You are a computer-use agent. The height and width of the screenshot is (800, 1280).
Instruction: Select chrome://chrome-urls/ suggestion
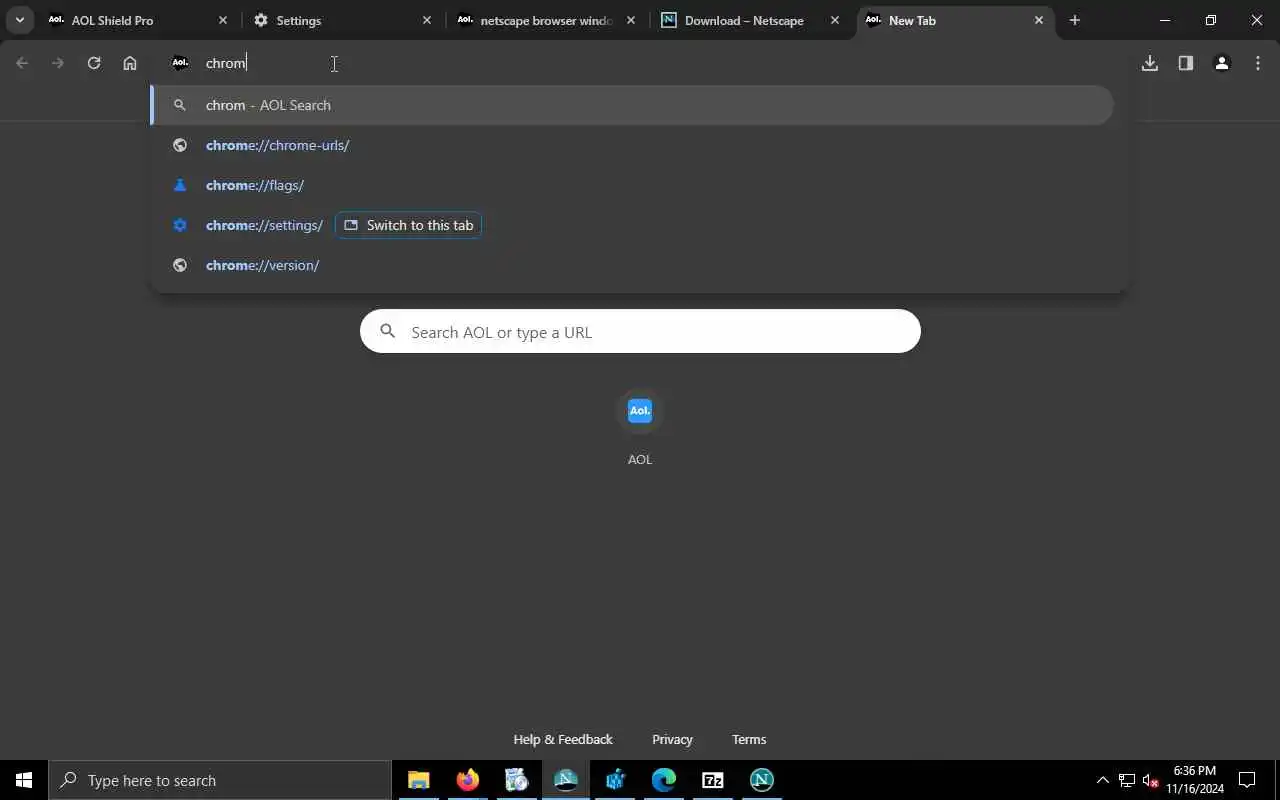pos(632,145)
